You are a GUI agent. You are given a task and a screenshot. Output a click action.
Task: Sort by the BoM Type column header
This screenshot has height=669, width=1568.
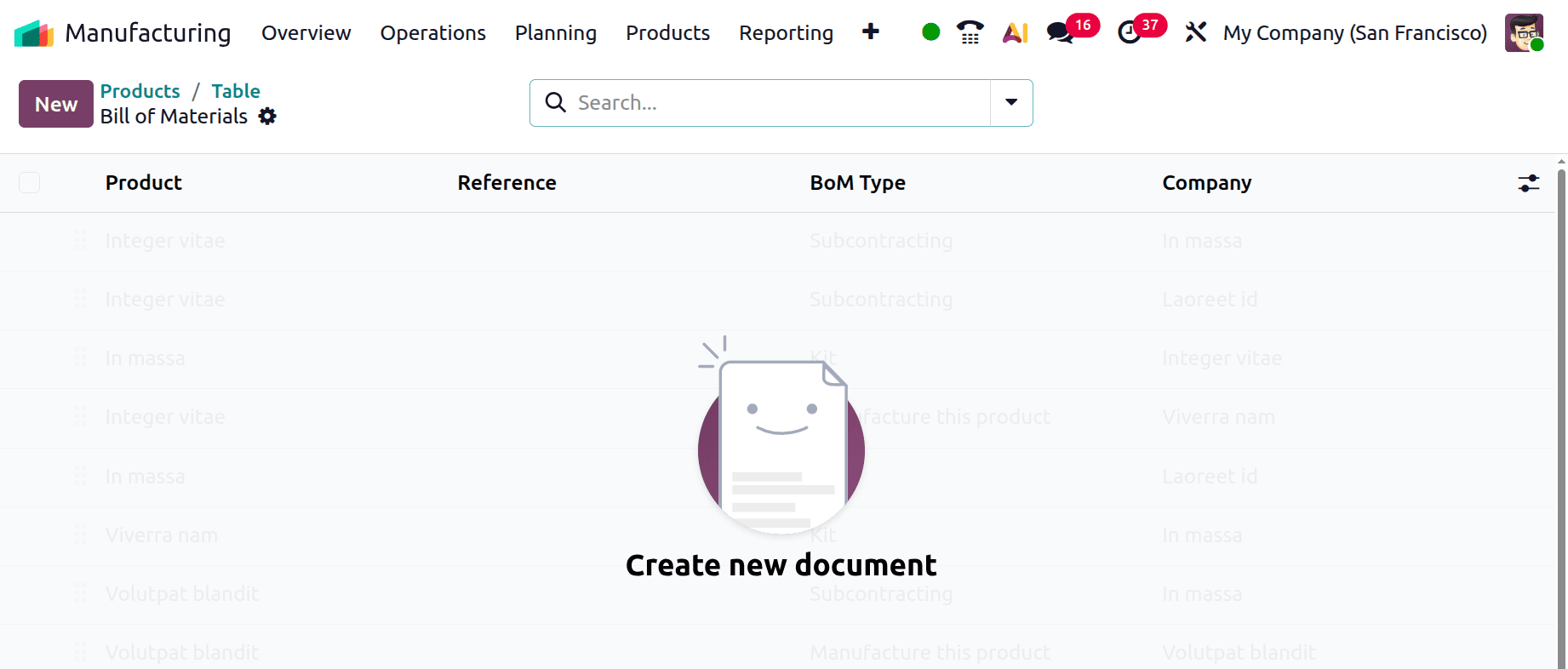pos(858,183)
